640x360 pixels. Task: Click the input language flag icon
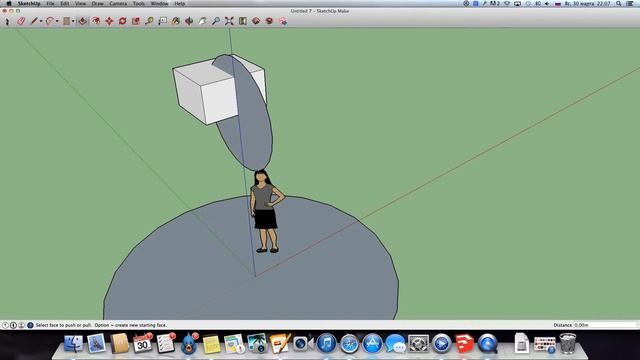click(558, 4)
